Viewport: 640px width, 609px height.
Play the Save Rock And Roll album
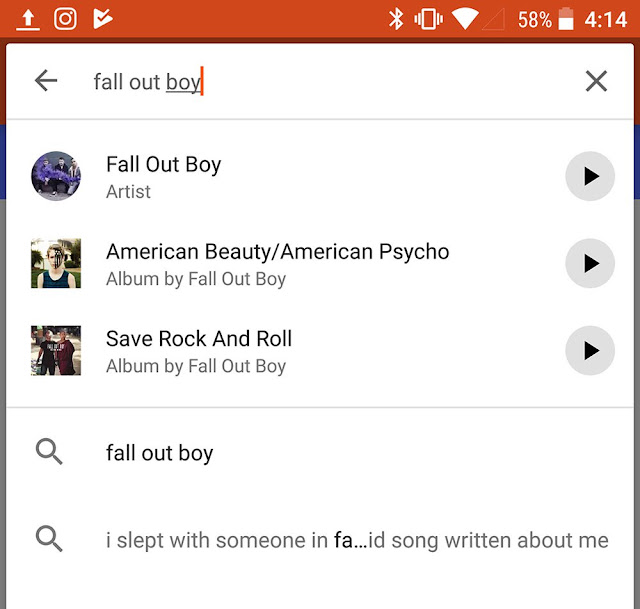point(590,350)
